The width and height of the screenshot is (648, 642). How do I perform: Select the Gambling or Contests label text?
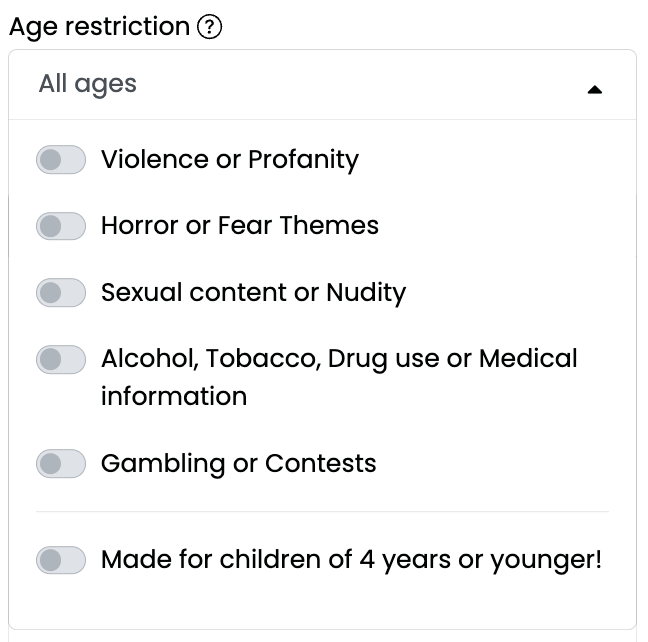(238, 464)
